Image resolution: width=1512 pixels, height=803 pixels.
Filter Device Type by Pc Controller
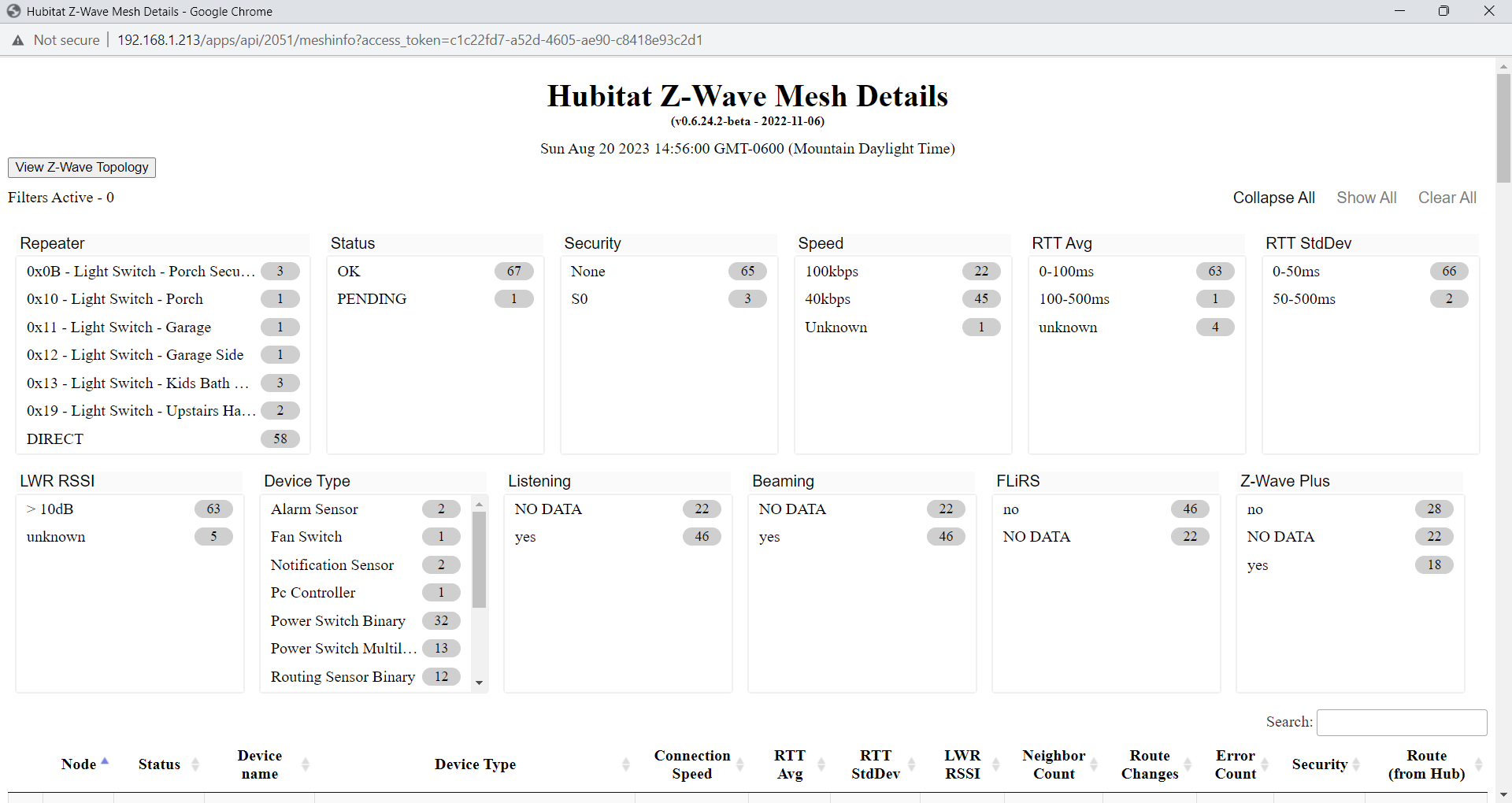(365, 593)
